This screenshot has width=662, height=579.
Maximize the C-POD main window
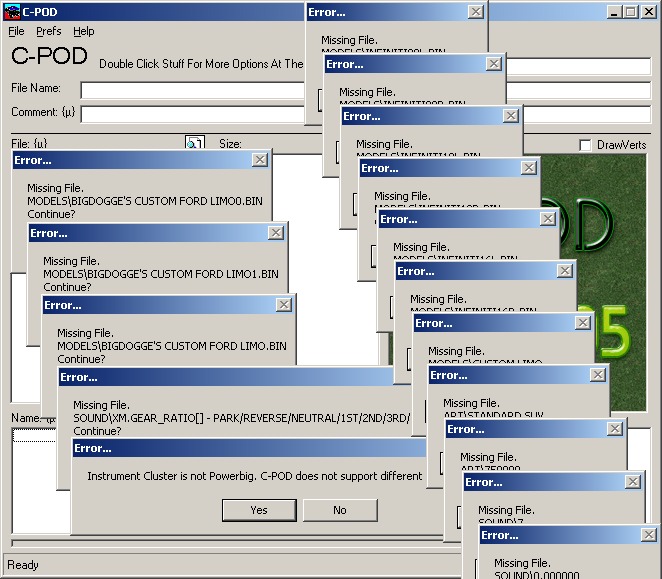[630, 11]
